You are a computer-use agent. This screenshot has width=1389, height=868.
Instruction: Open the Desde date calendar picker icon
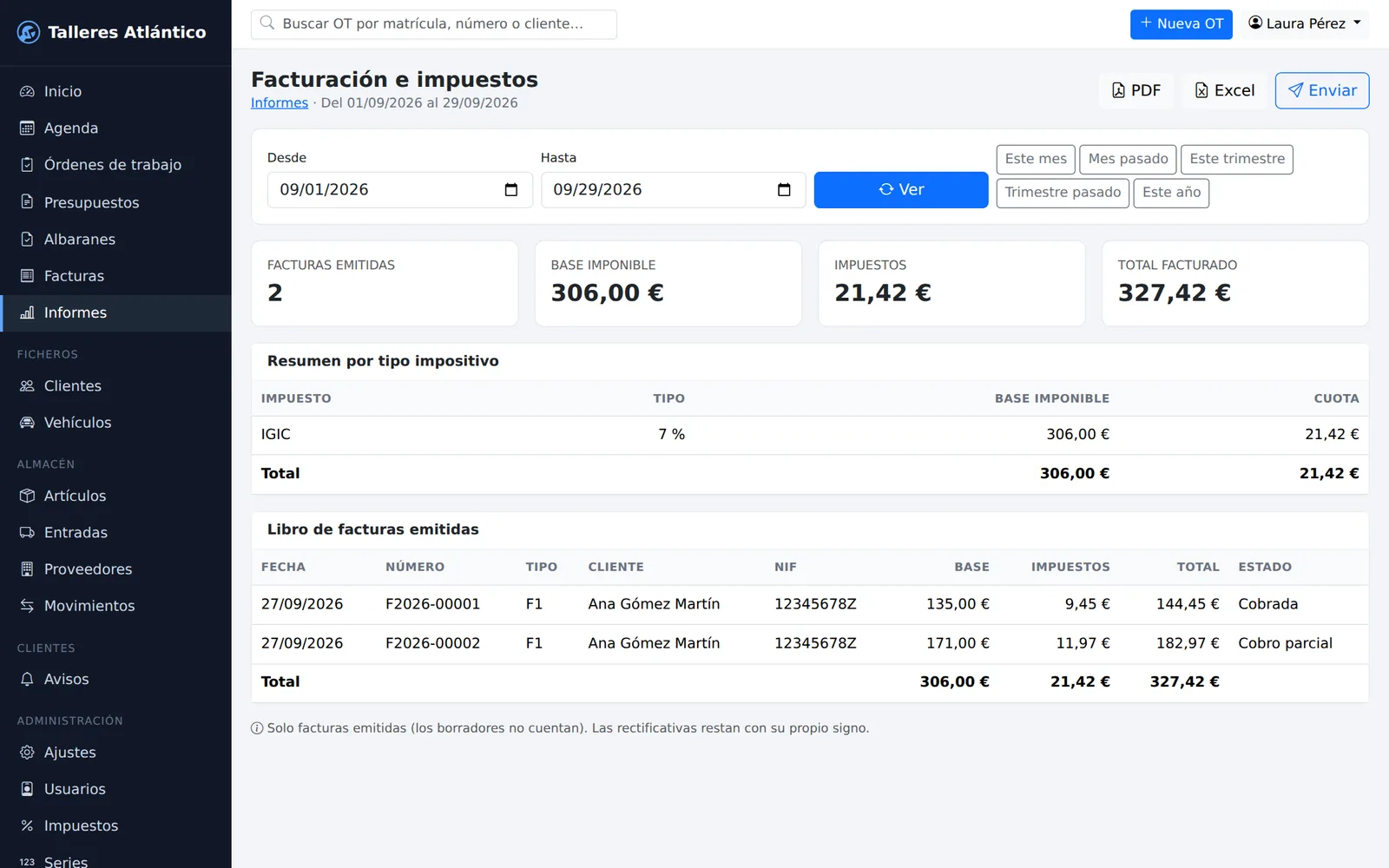pos(510,190)
